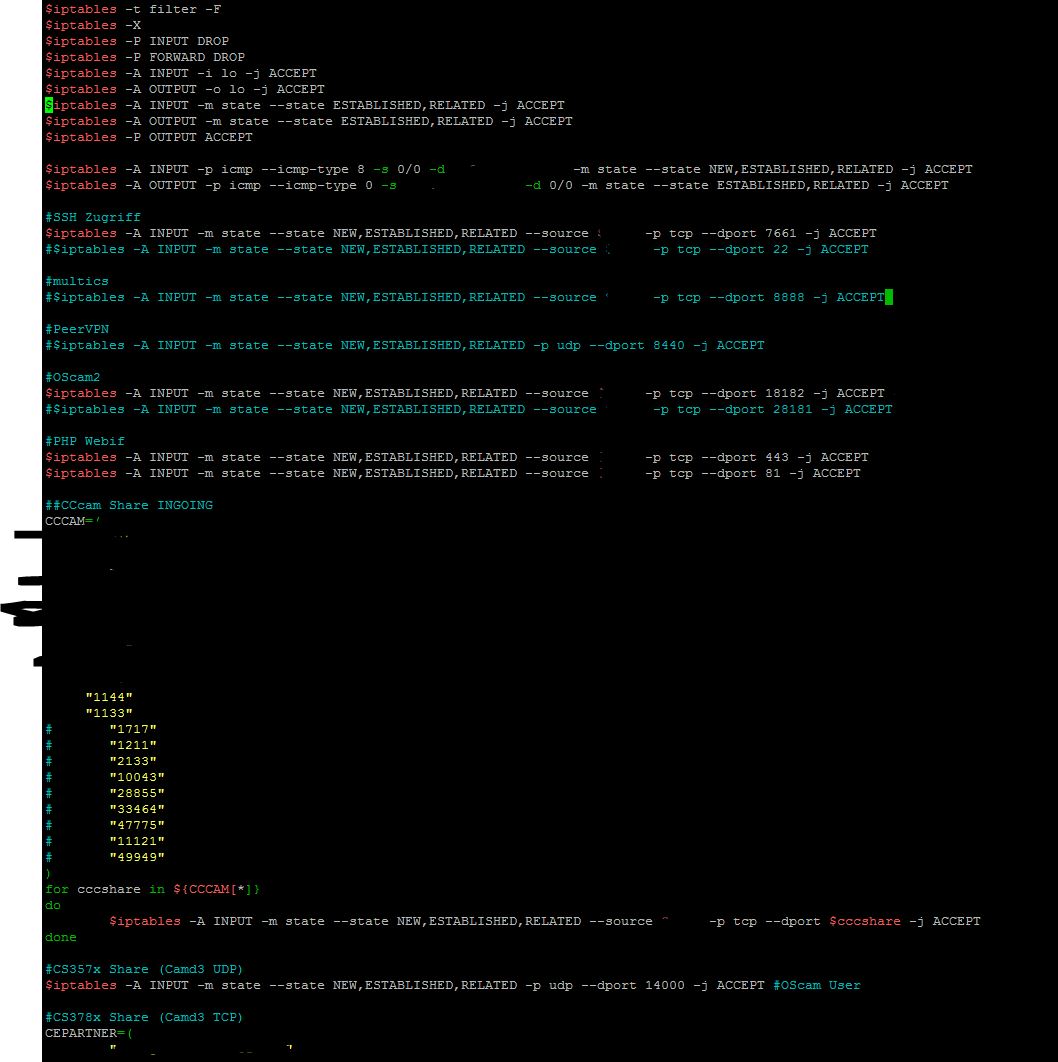Click the for cccshare loop line
The height and width of the screenshot is (1062, 1058).
pos(152,889)
